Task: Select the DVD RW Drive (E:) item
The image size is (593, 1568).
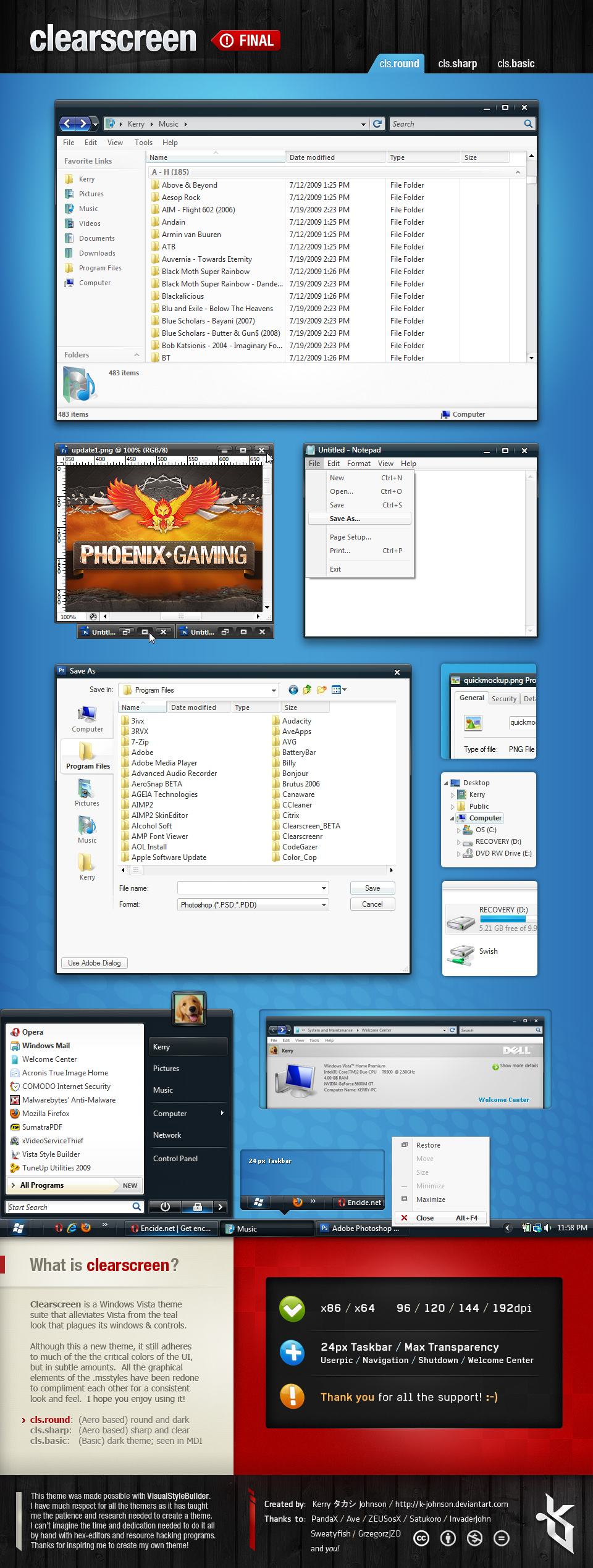Action: (498, 853)
